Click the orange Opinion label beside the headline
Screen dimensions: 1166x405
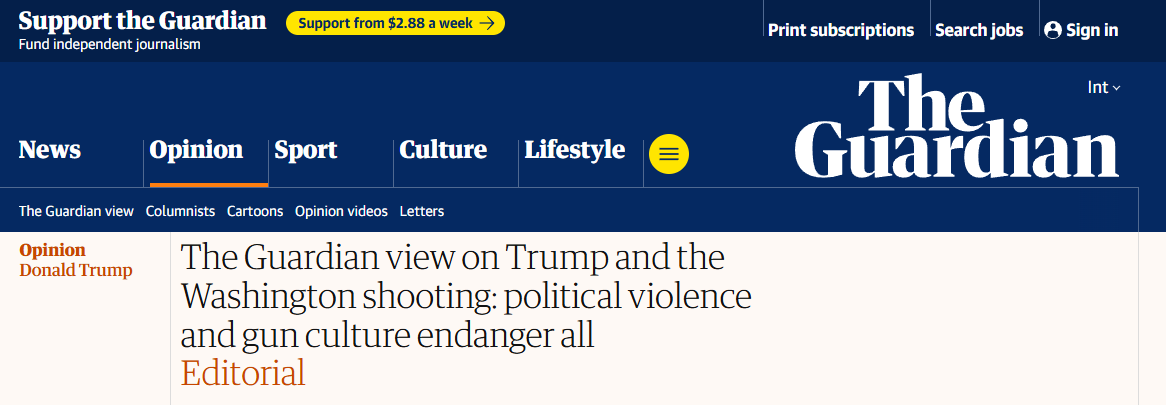[x=53, y=250]
